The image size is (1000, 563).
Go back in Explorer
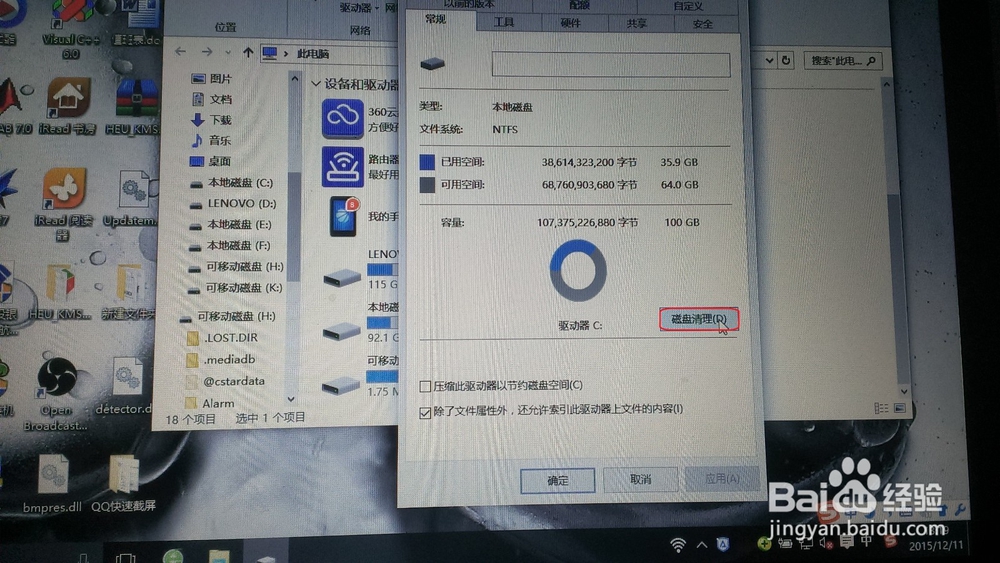180,52
